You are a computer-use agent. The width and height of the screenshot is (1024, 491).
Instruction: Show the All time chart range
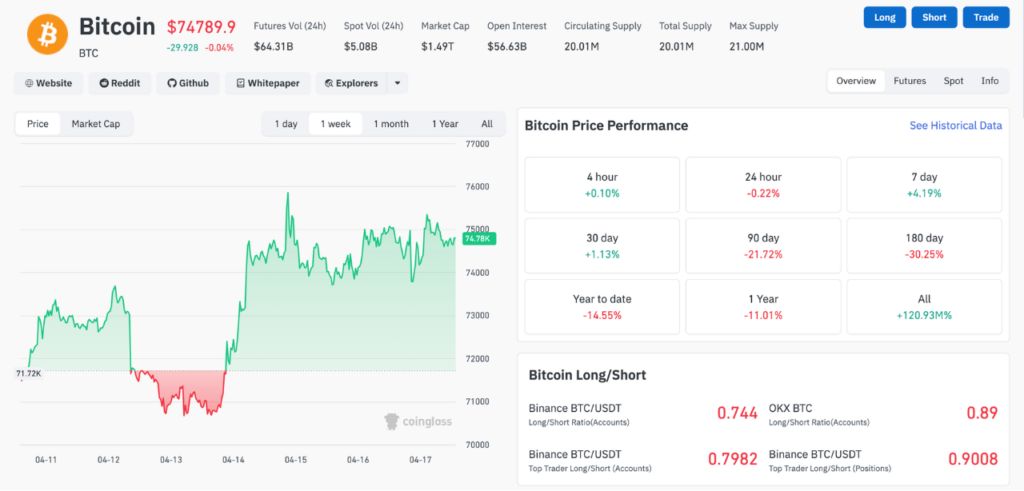coord(487,124)
